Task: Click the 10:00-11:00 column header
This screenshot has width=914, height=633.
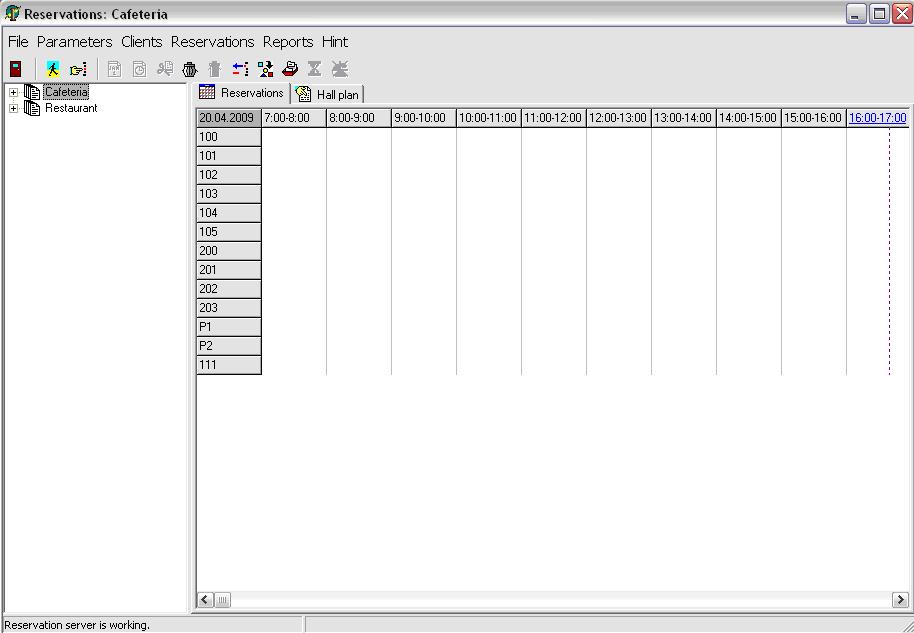Action: 488,118
